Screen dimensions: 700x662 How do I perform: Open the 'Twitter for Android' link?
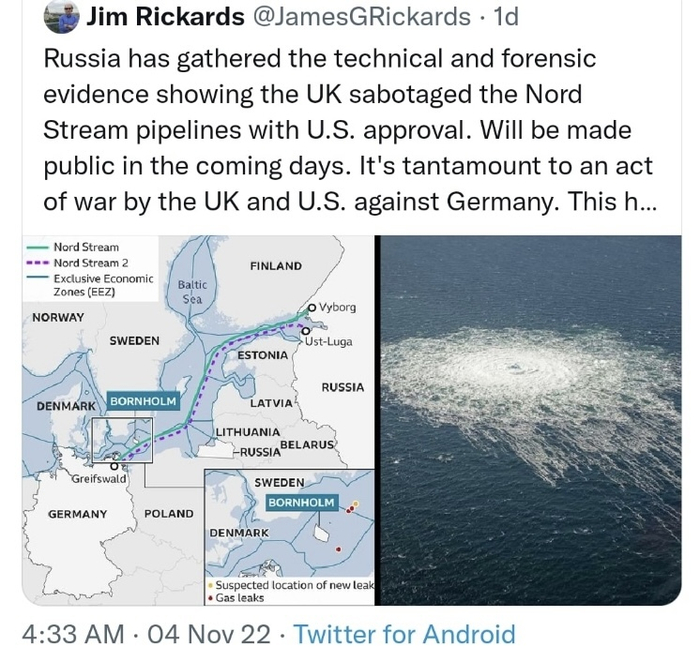click(x=406, y=634)
